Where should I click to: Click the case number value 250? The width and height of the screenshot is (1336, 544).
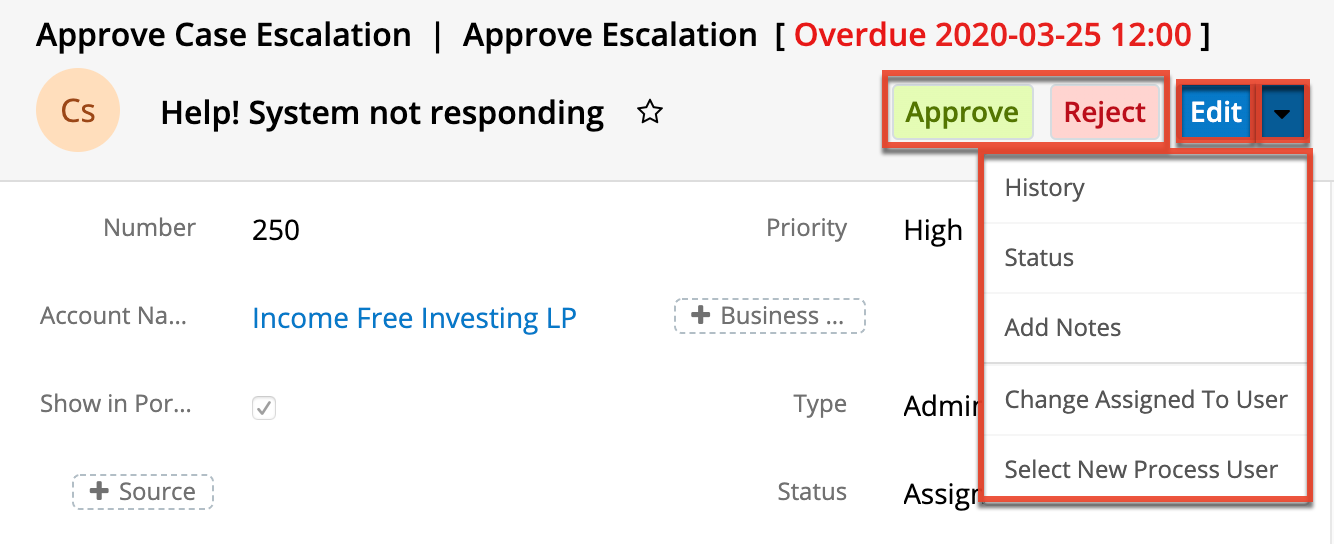click(x=276, y=231)
